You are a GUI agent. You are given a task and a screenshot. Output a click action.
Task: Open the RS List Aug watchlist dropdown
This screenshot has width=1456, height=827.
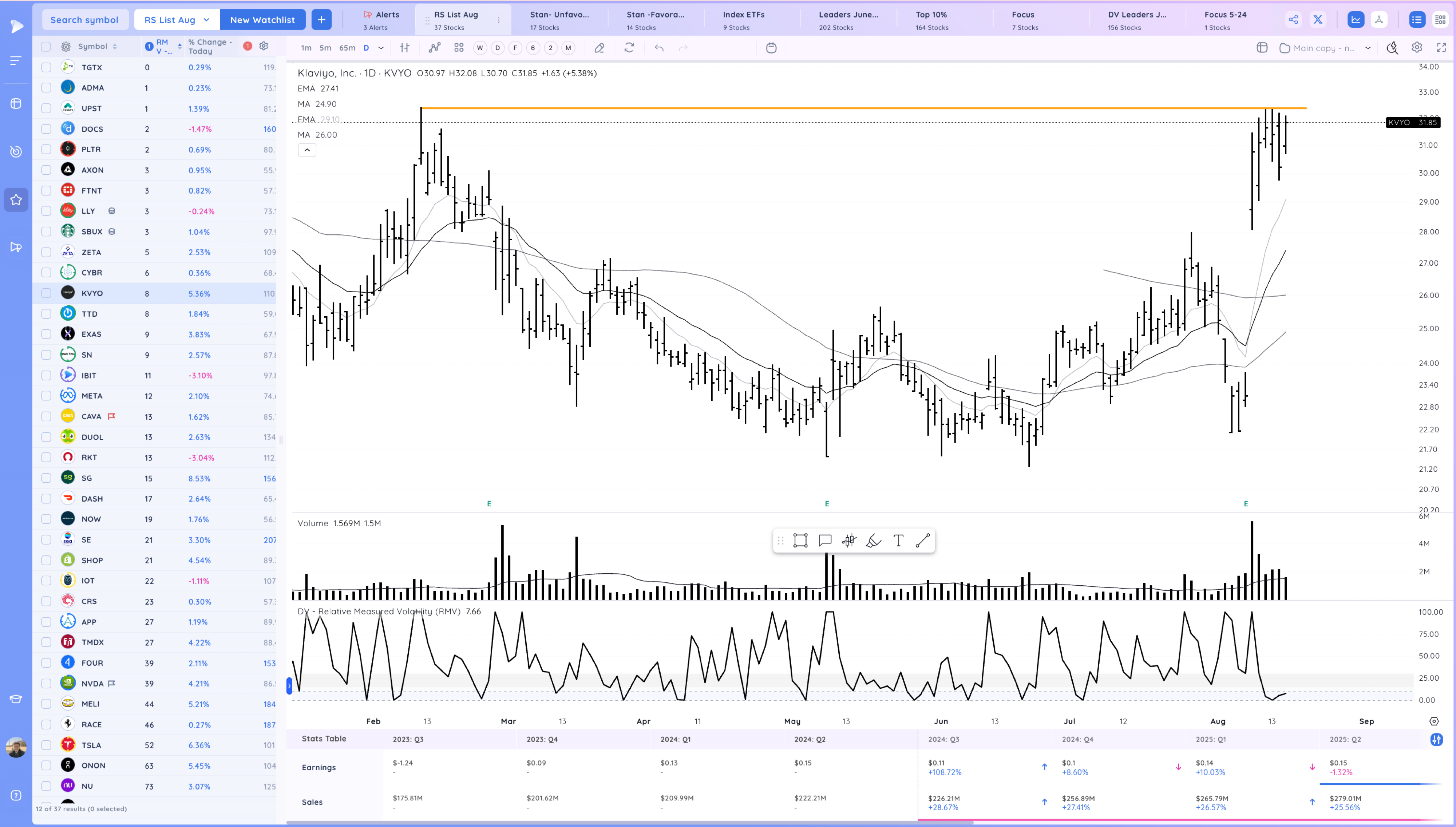click(x=176, y=19)
